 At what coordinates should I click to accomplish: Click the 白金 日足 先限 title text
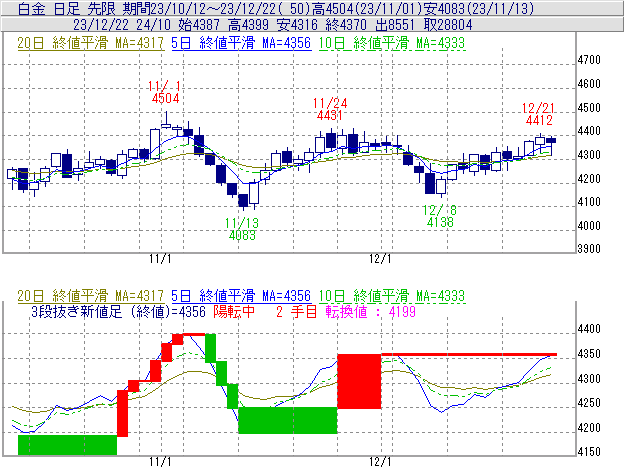click(x=68, y=8)
